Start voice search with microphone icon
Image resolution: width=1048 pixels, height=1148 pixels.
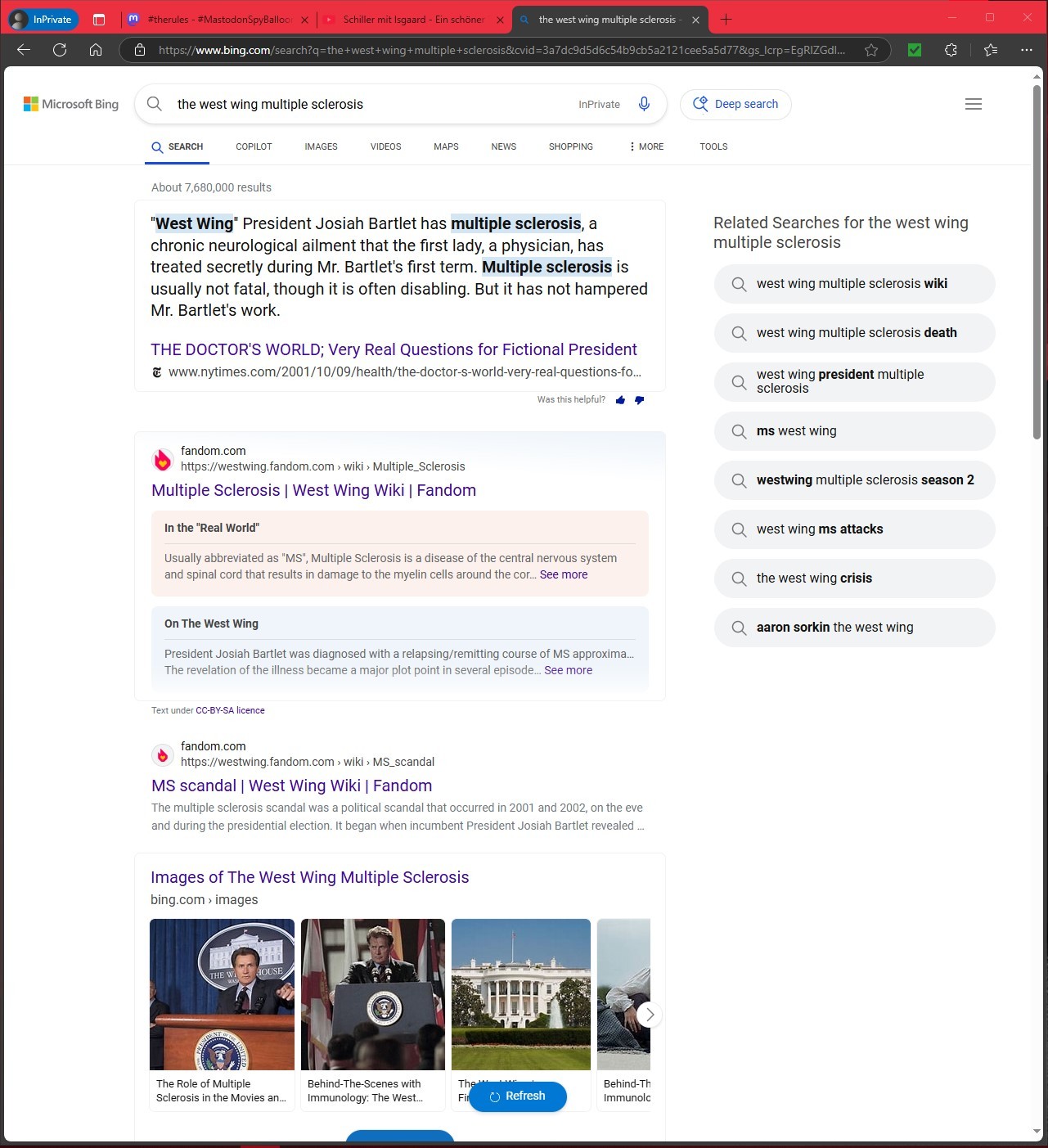click(645, 104)
